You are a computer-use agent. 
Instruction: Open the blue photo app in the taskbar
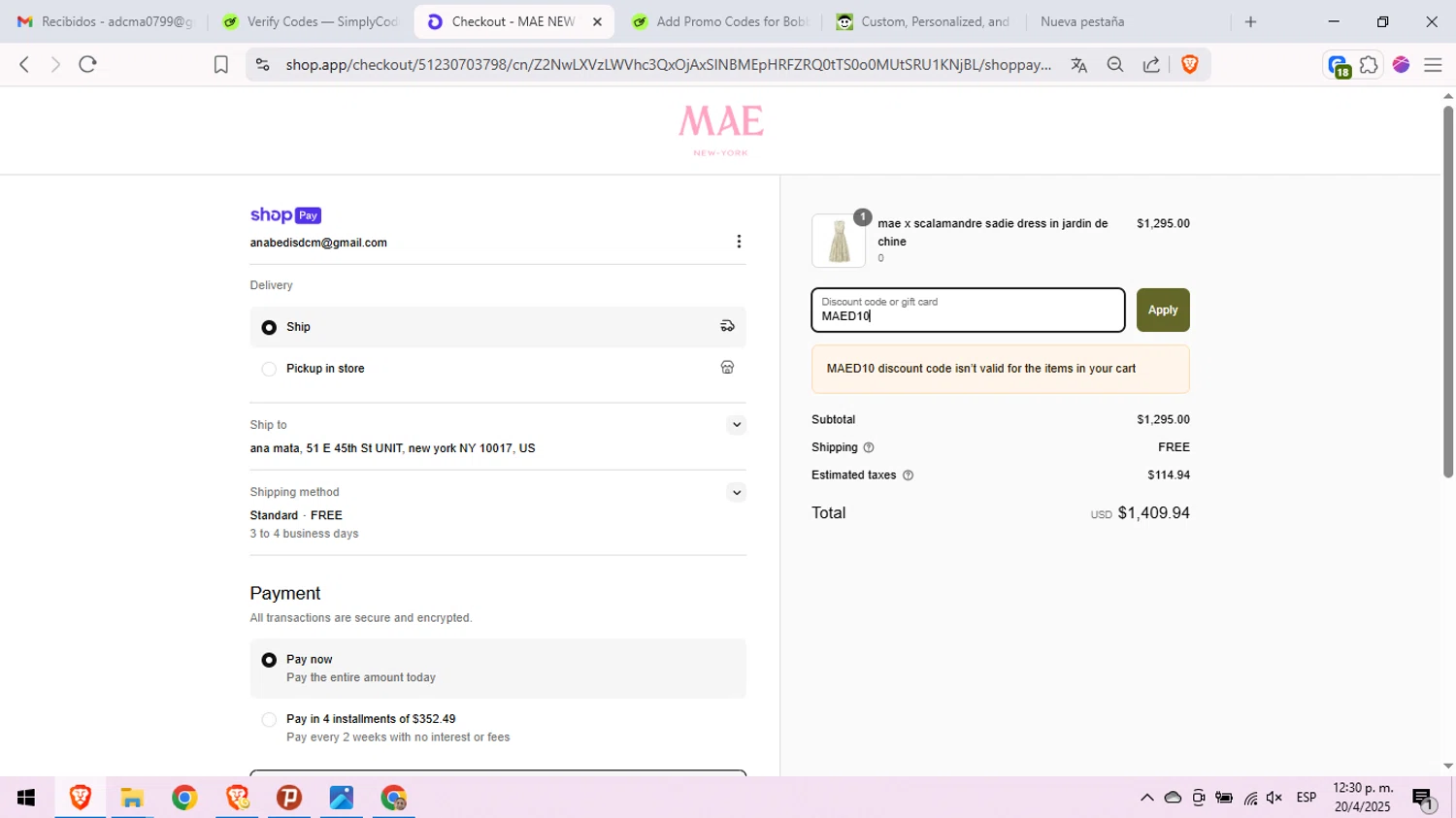(342, 798)
